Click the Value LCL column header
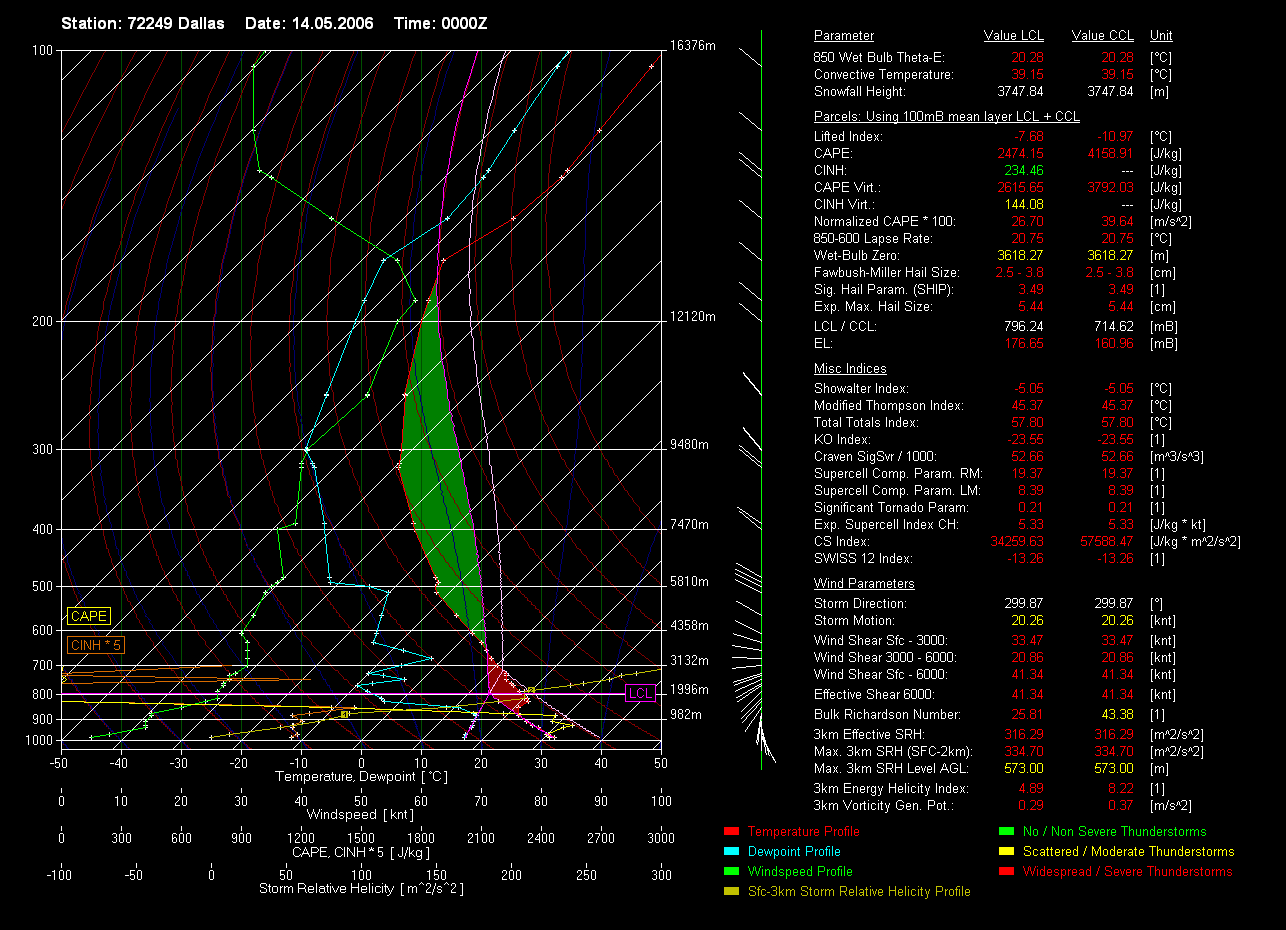 [x=1014, y=36]
